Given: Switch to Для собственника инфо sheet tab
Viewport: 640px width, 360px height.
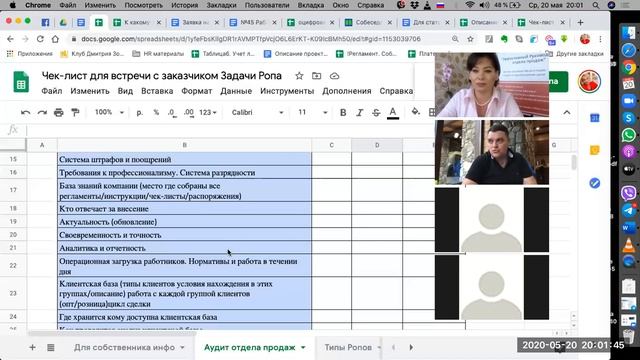Looking at the screenshot, I should [x=124, y=347].
